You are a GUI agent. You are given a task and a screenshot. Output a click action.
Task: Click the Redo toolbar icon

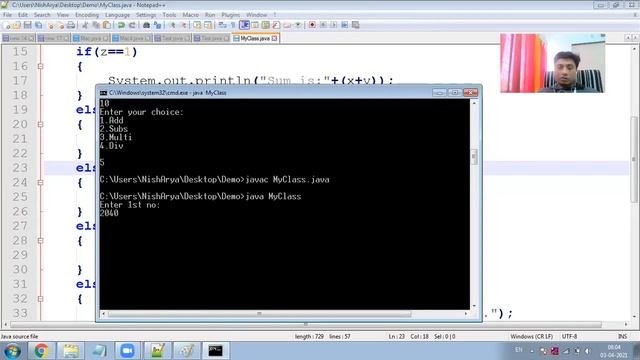[132, 25]
